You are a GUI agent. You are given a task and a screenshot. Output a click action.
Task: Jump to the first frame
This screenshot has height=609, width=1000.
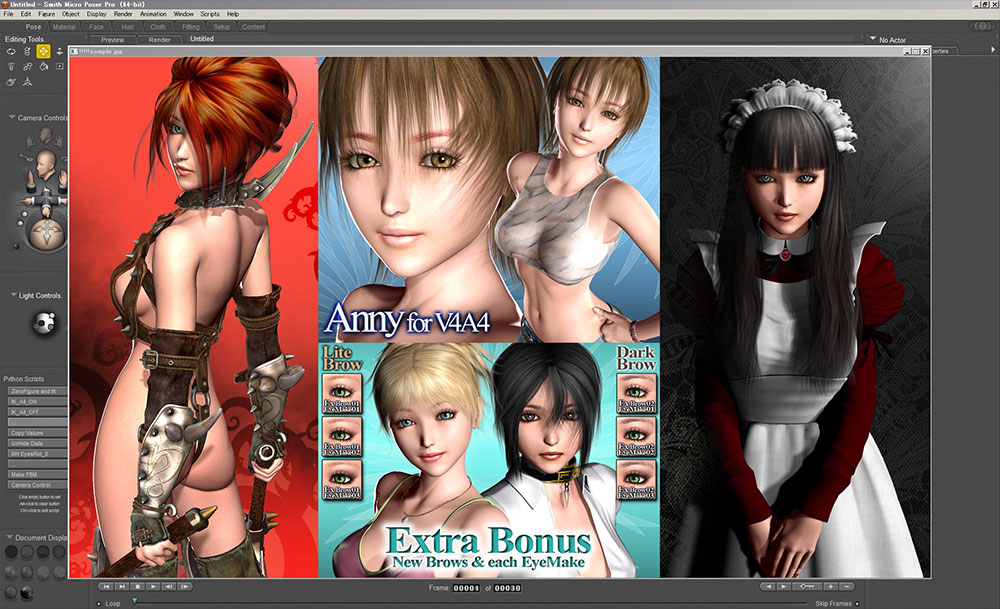point(107,586)
